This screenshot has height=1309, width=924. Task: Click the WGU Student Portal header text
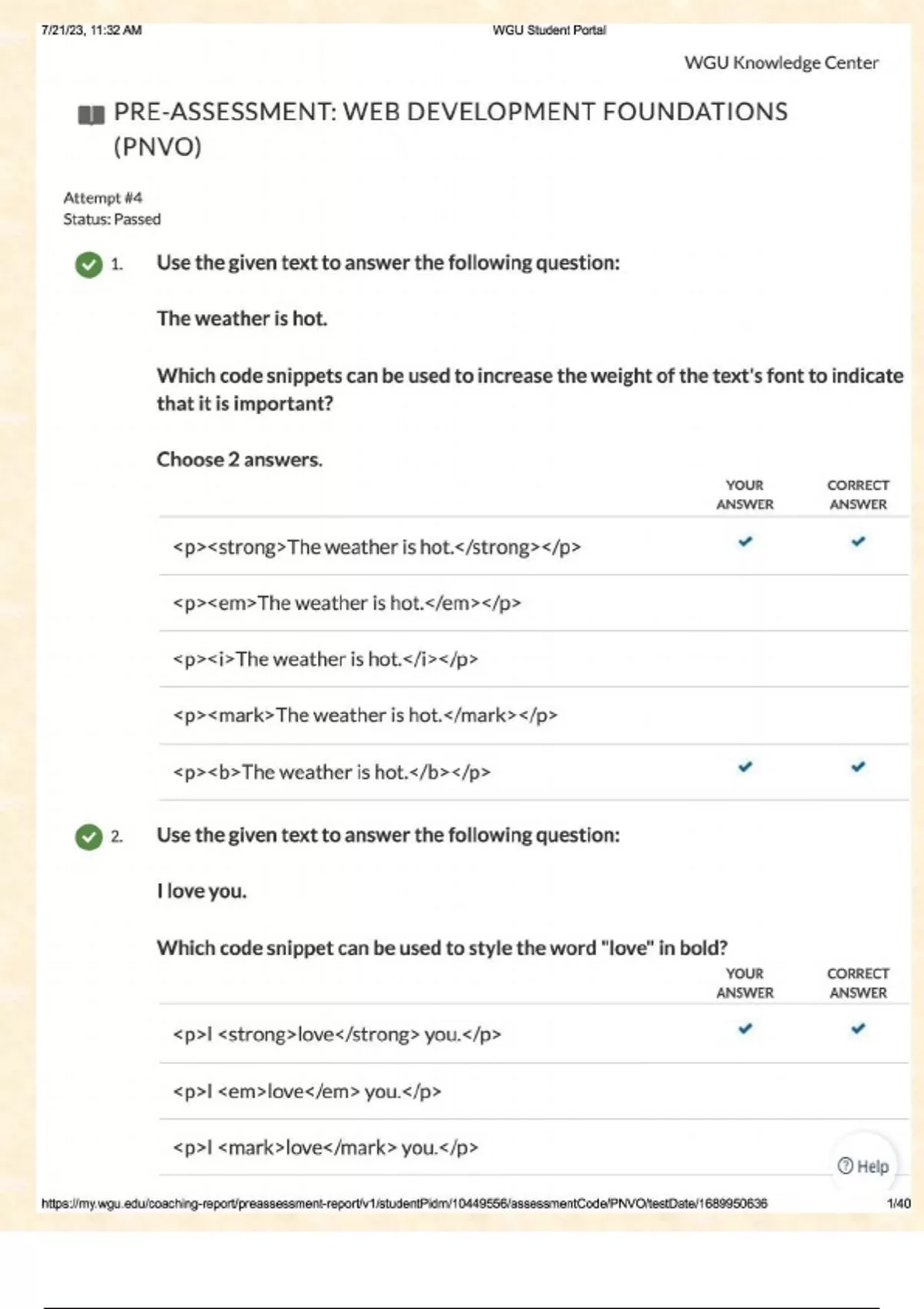pos(549,30)
